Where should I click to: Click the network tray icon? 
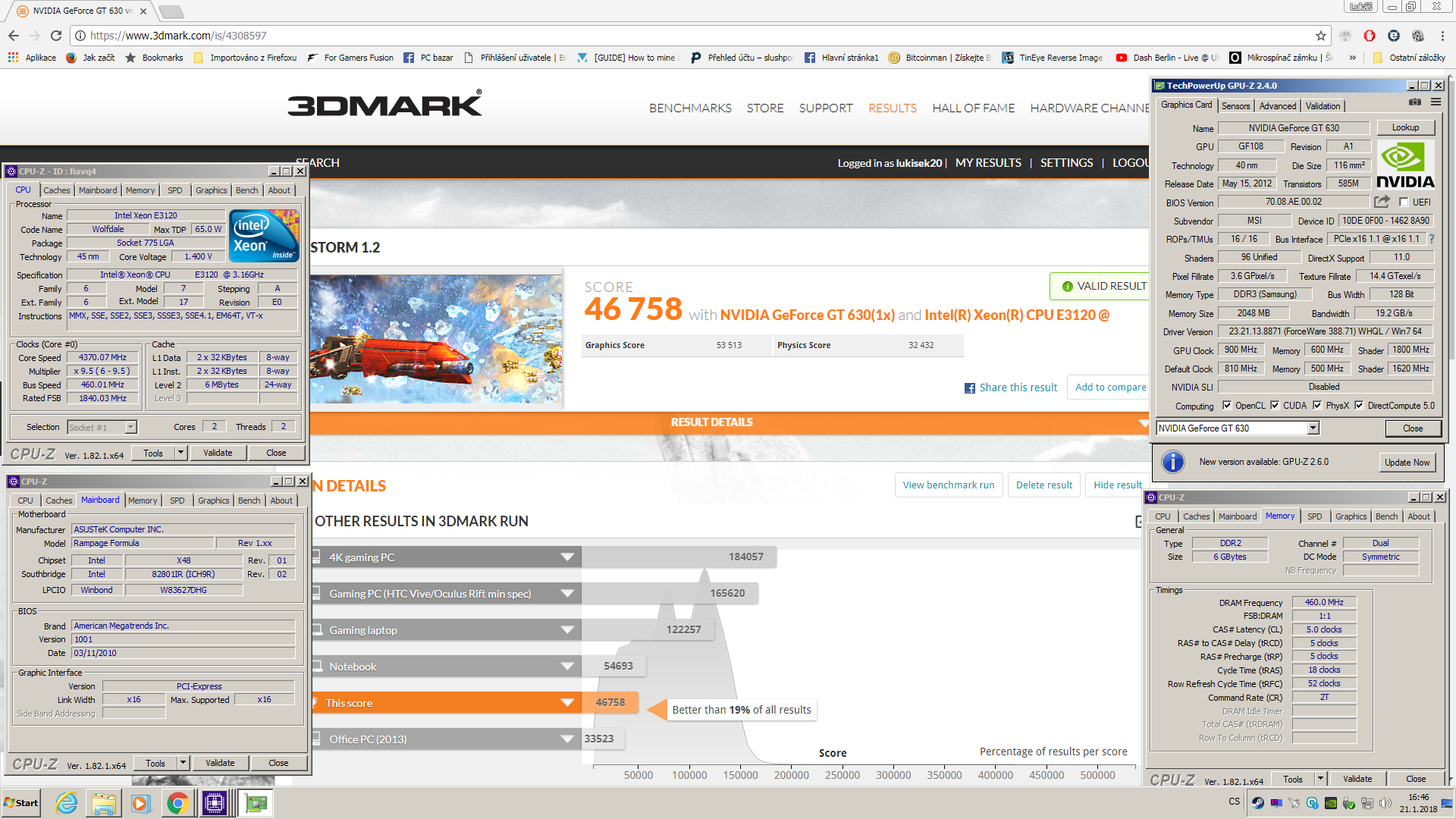tap(1367, 803)
